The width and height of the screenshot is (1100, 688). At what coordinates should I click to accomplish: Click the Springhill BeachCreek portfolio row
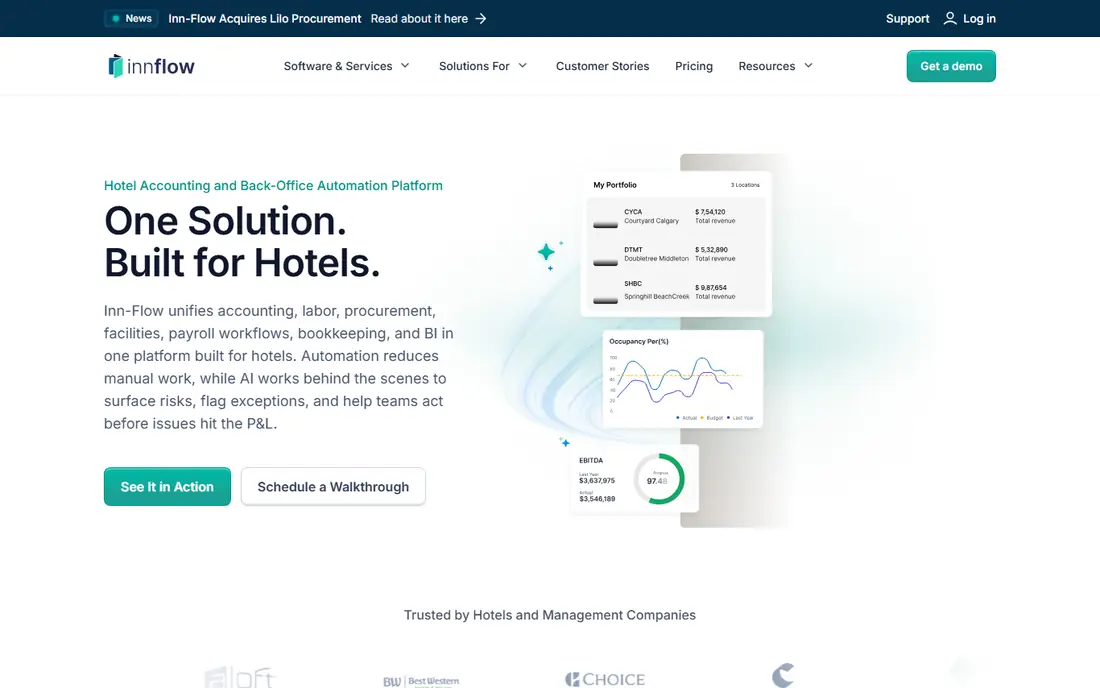point(676,291)
